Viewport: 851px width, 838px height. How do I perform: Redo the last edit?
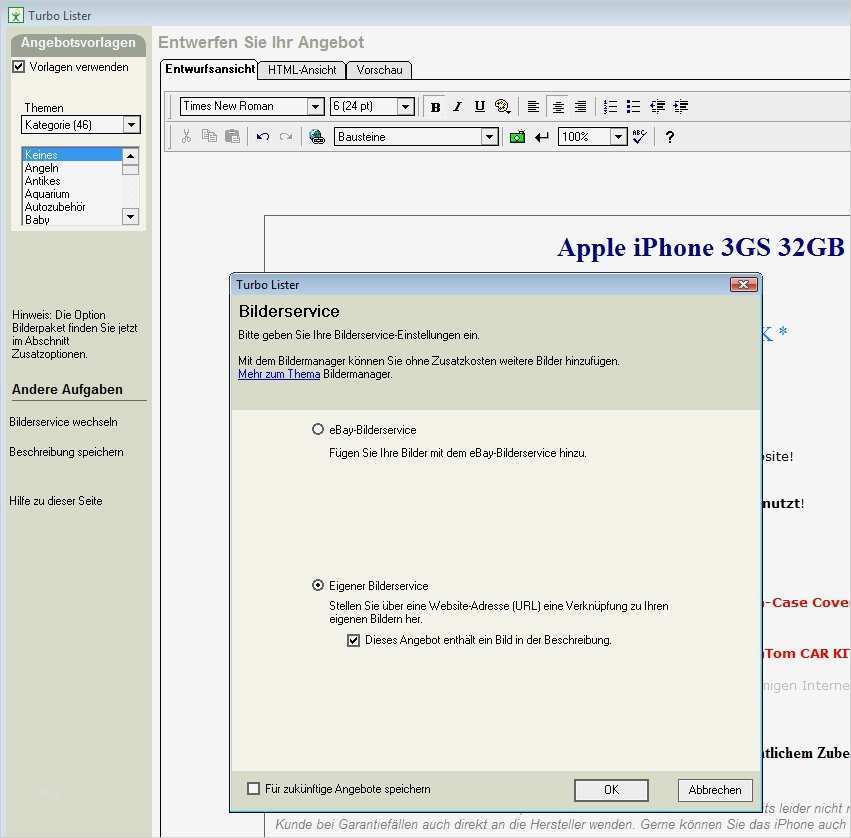286,137
